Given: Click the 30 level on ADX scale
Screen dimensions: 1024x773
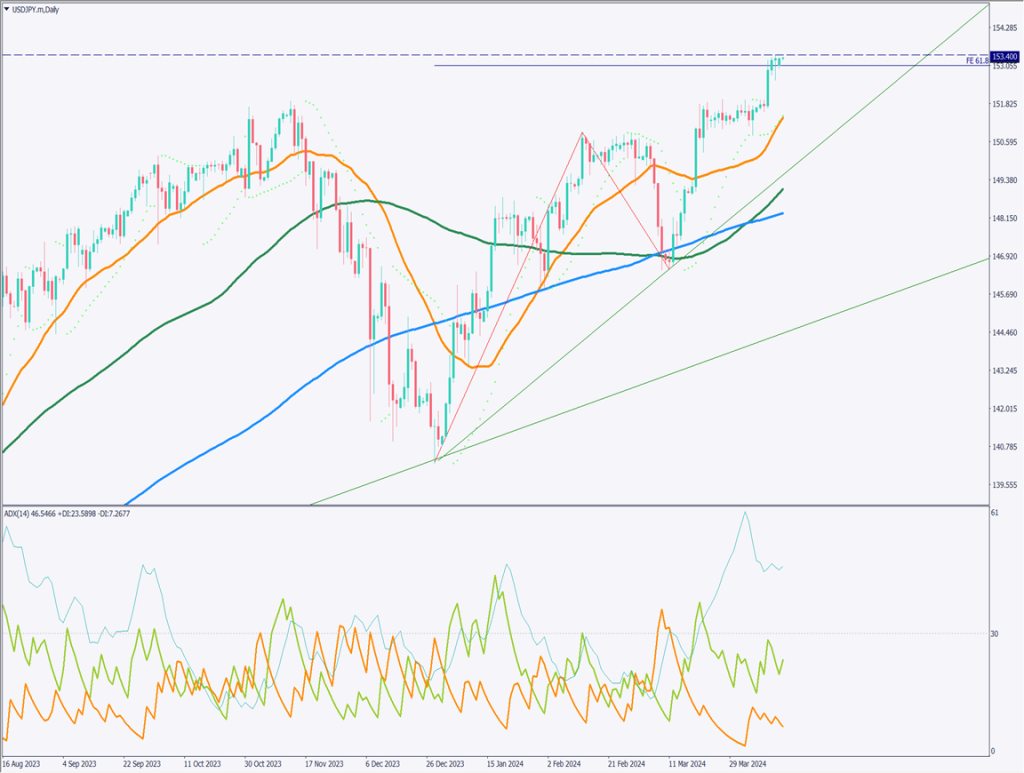Looking at the screenshot, I should [x=994, y=633].
